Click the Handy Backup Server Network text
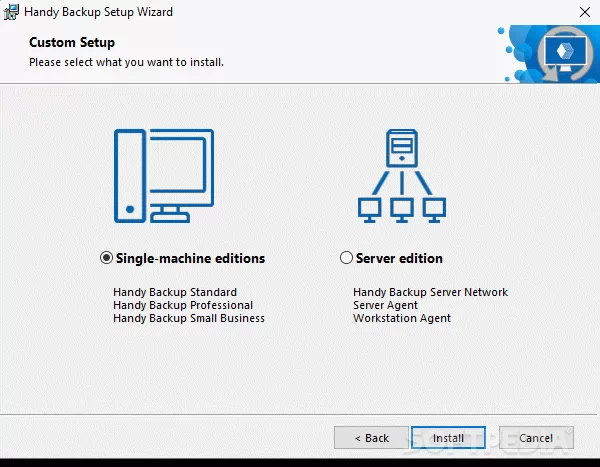The image size is (600, 467). pyautogui.click(x=430, y=292)
